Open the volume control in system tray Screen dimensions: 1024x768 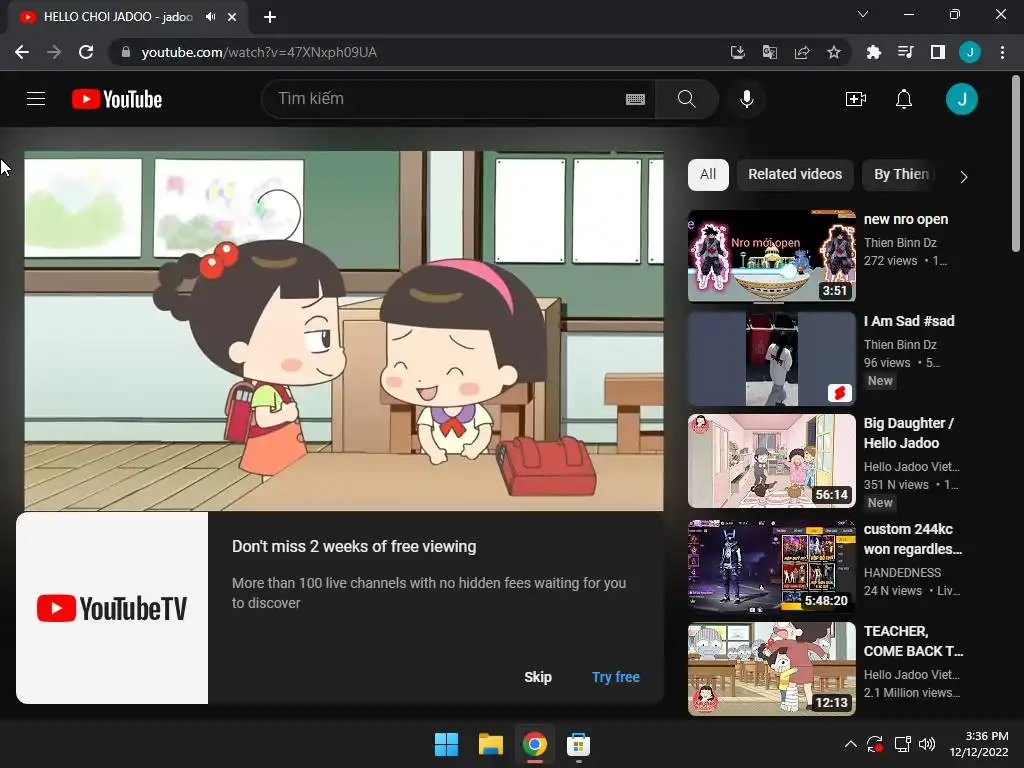coord(927,744)
